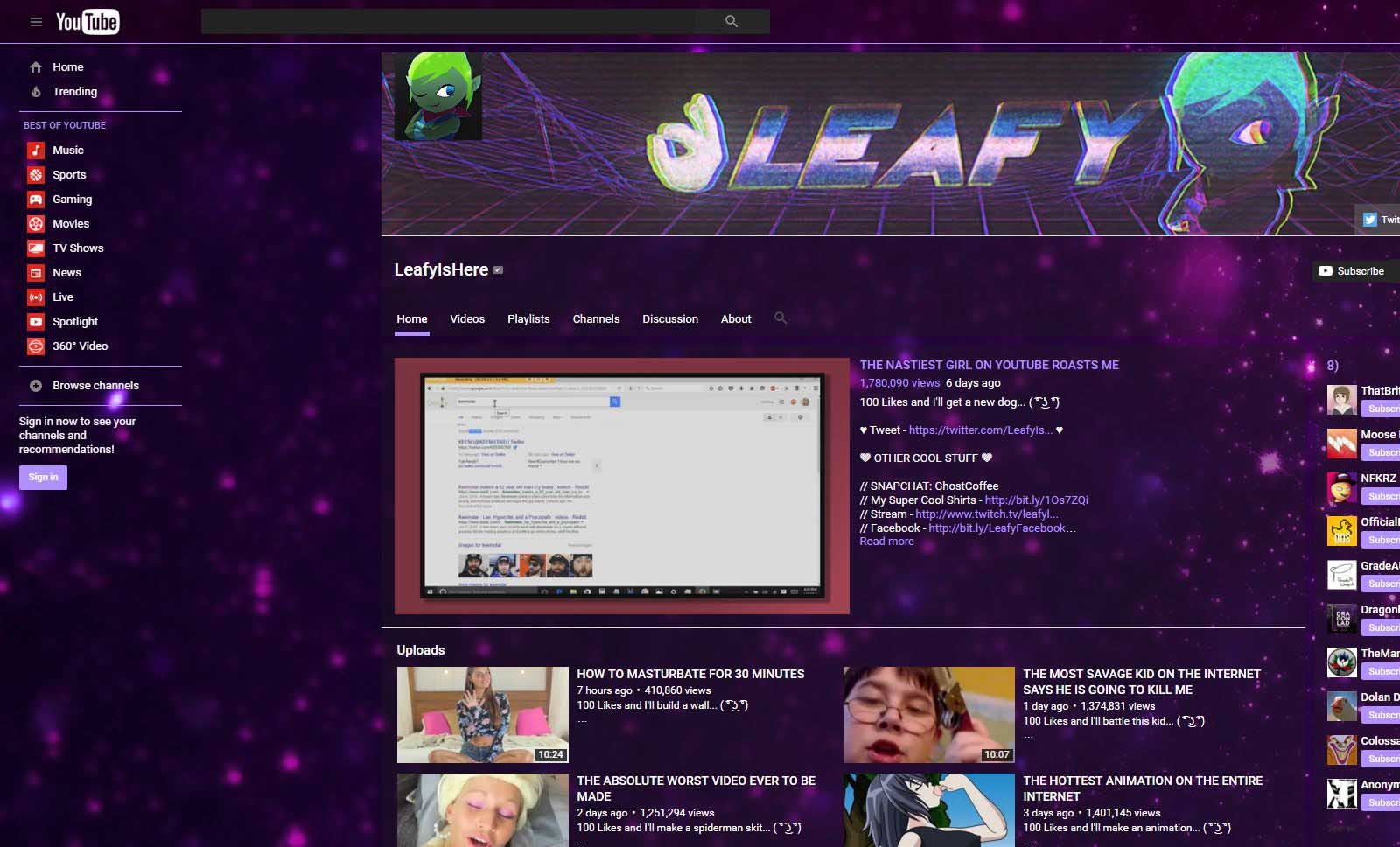Focus the YouTube search field
This screenshot has width=1400, height=847.
(x=448, y=22)
